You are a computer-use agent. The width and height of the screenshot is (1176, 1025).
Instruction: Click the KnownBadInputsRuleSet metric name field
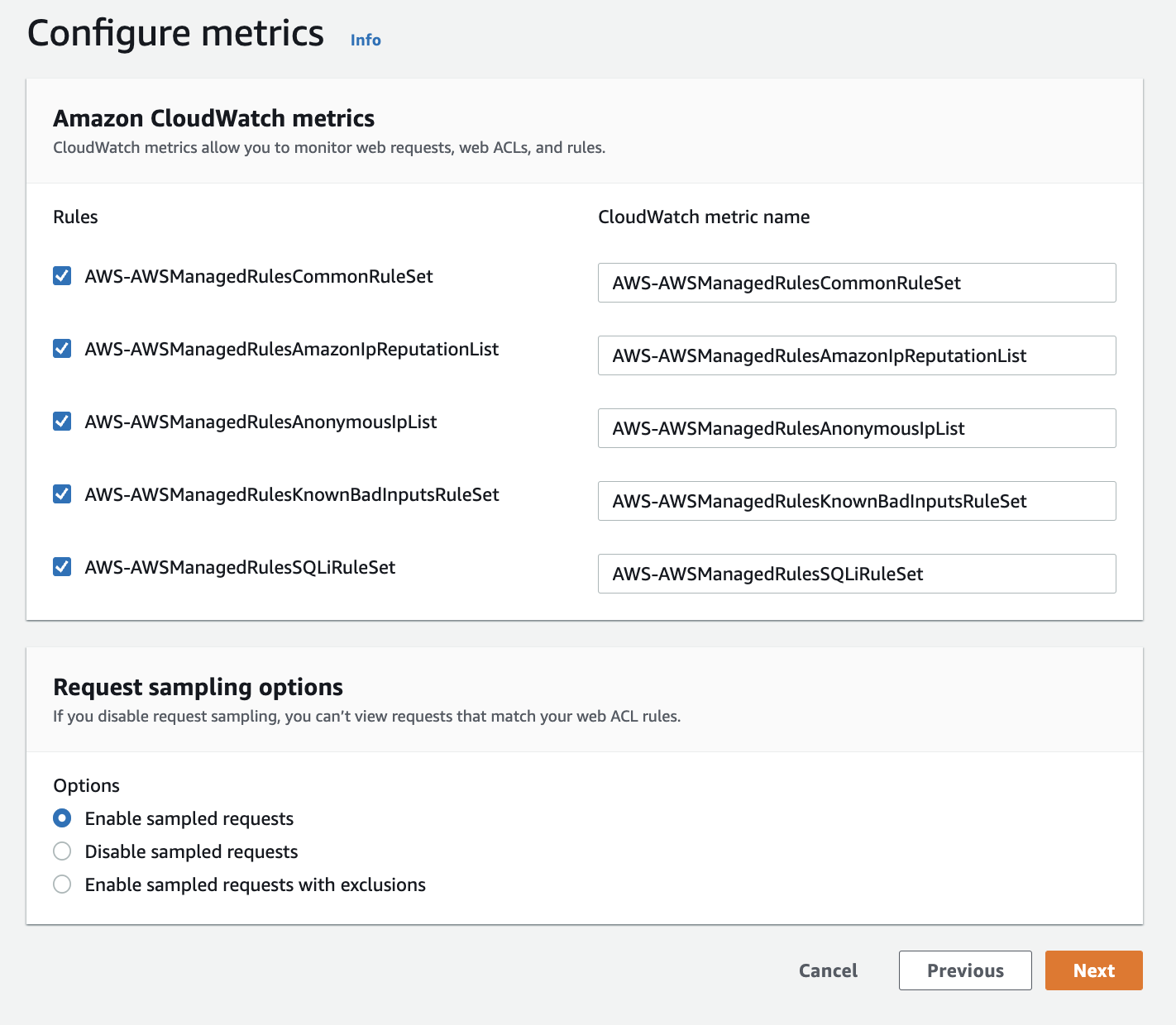(x=856, y=501)
